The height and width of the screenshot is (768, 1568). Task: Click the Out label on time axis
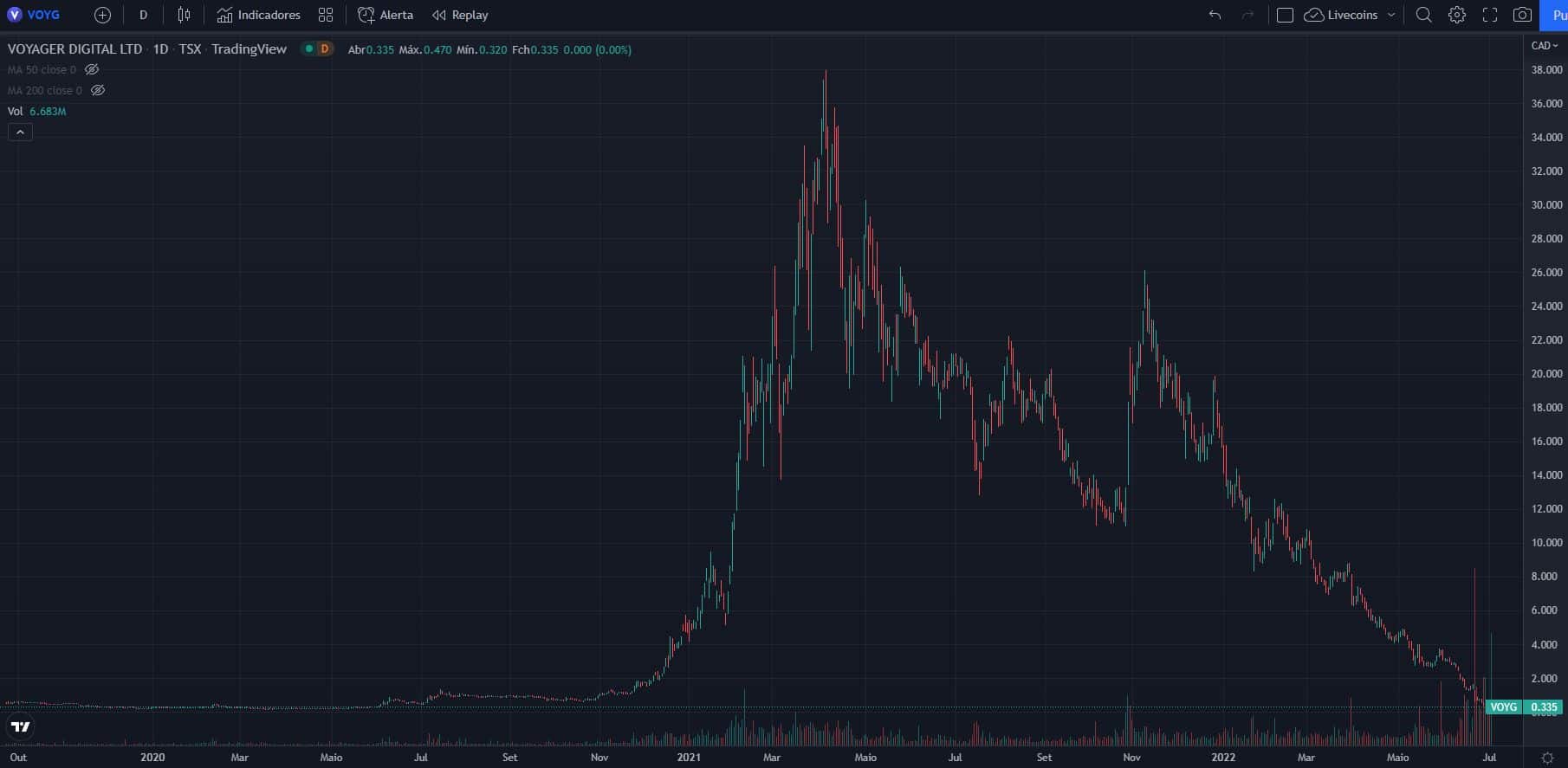18,758
